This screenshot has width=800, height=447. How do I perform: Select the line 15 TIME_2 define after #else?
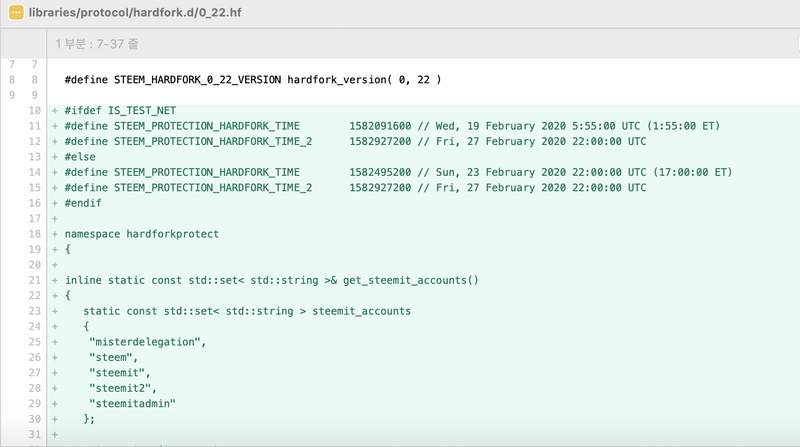click(355, 188)
